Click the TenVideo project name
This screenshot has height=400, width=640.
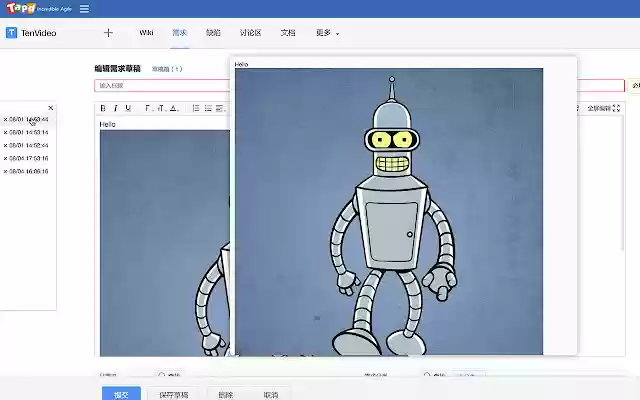click(x=39, y=33)
